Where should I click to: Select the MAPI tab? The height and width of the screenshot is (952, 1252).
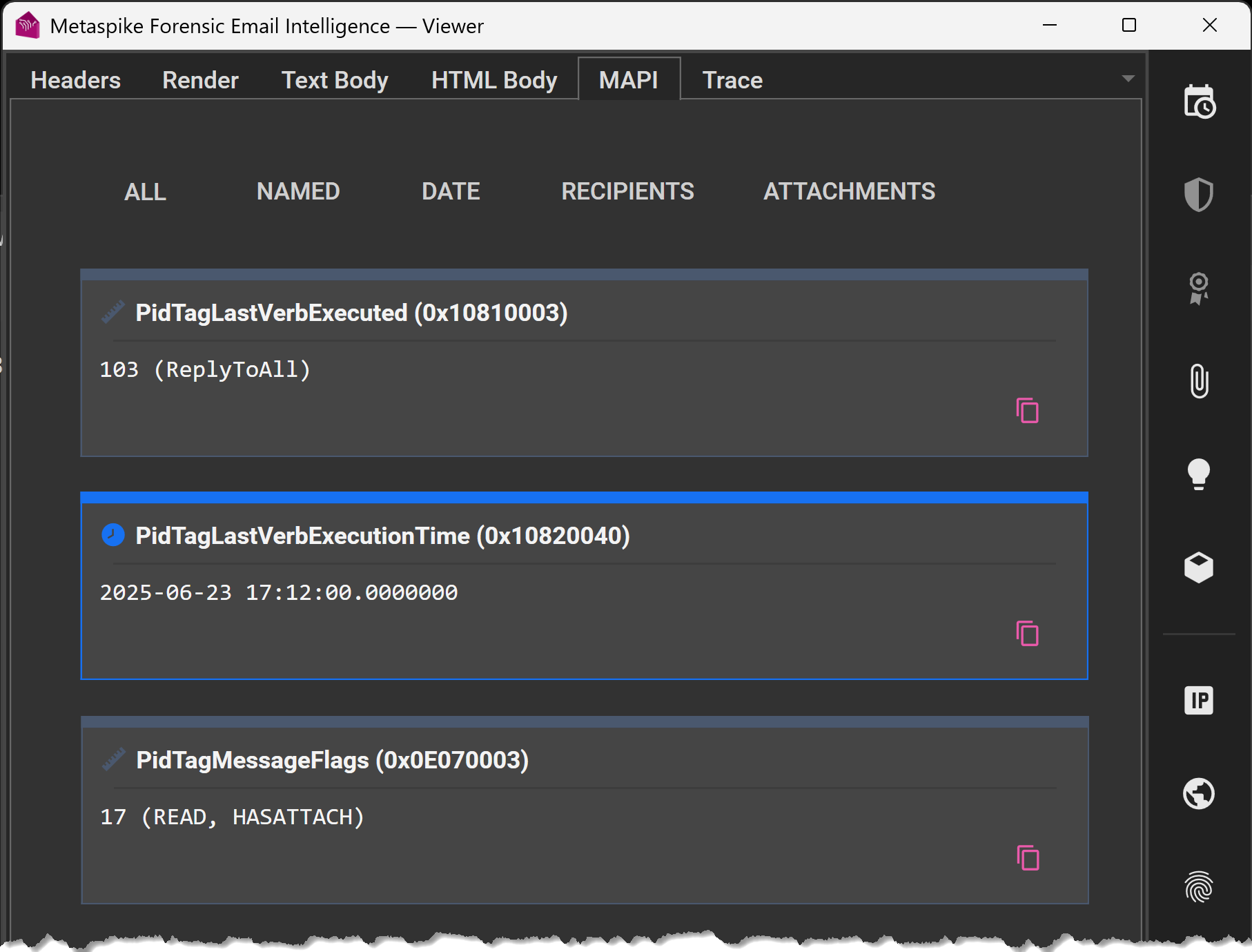(629, 80)
